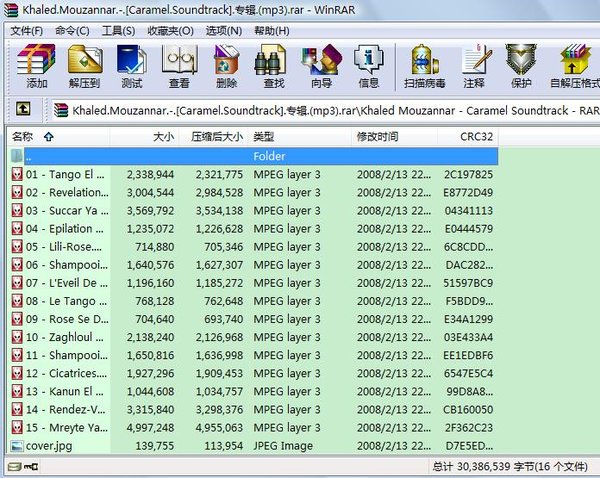This screenshot has width=600, height=478.
Task: Select the 11 - Shampooi file name
Action: click(67, 356)
